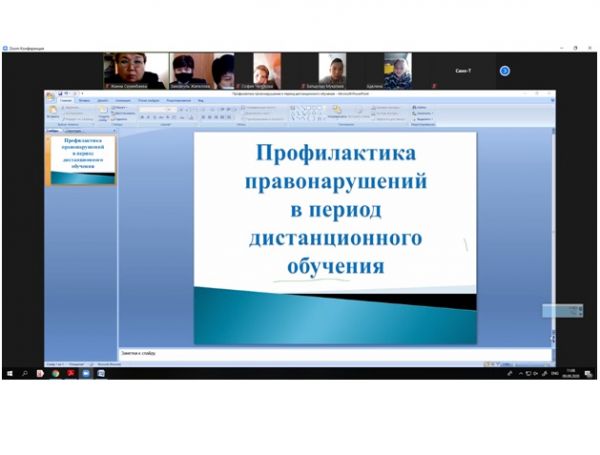Viewport: 600px width, 455px height.
Task: Toggle bold formatting in the Font group
Action: point(142,118)
